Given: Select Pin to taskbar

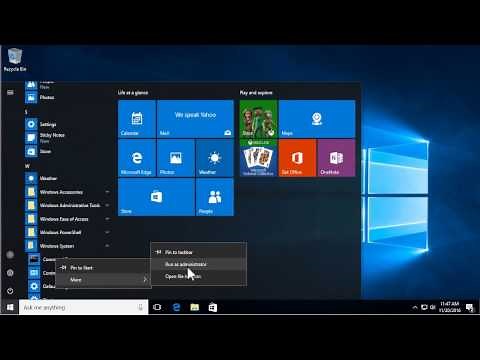Looking at the screenshot, I should coord(199,252).
